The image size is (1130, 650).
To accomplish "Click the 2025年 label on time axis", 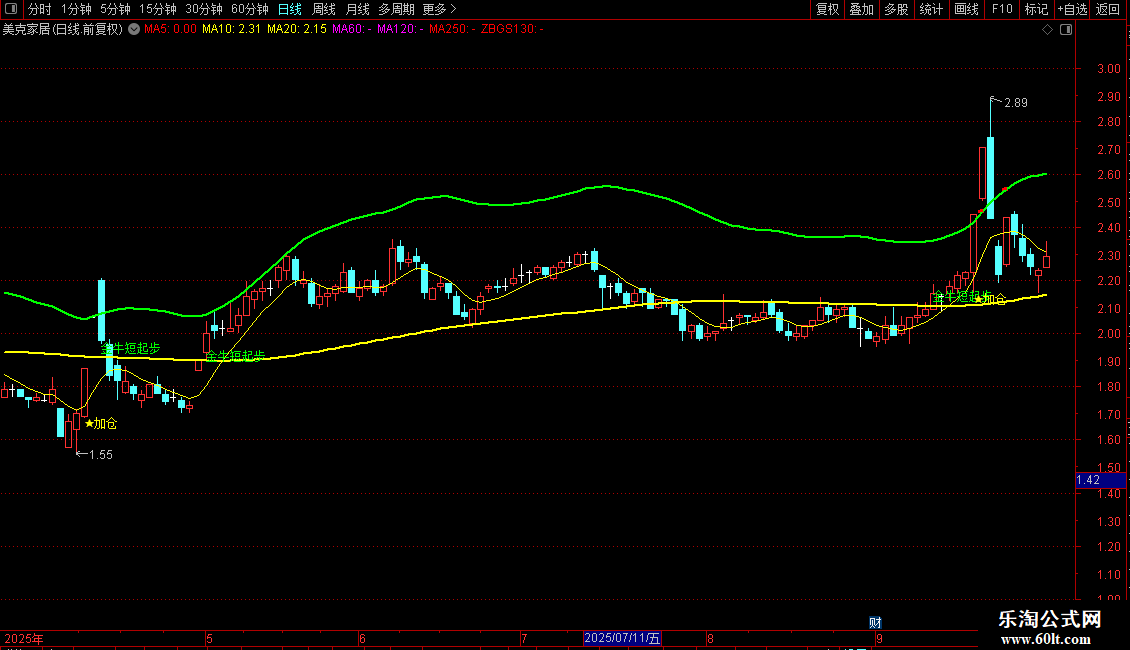I will 24,639.
